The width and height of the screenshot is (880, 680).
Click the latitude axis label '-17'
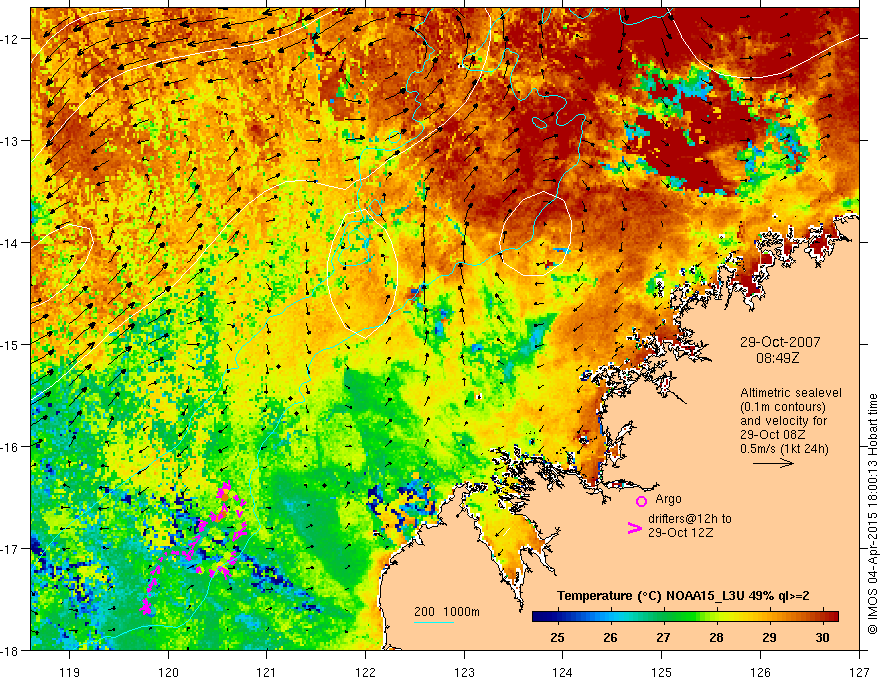[x=10, y=549]
